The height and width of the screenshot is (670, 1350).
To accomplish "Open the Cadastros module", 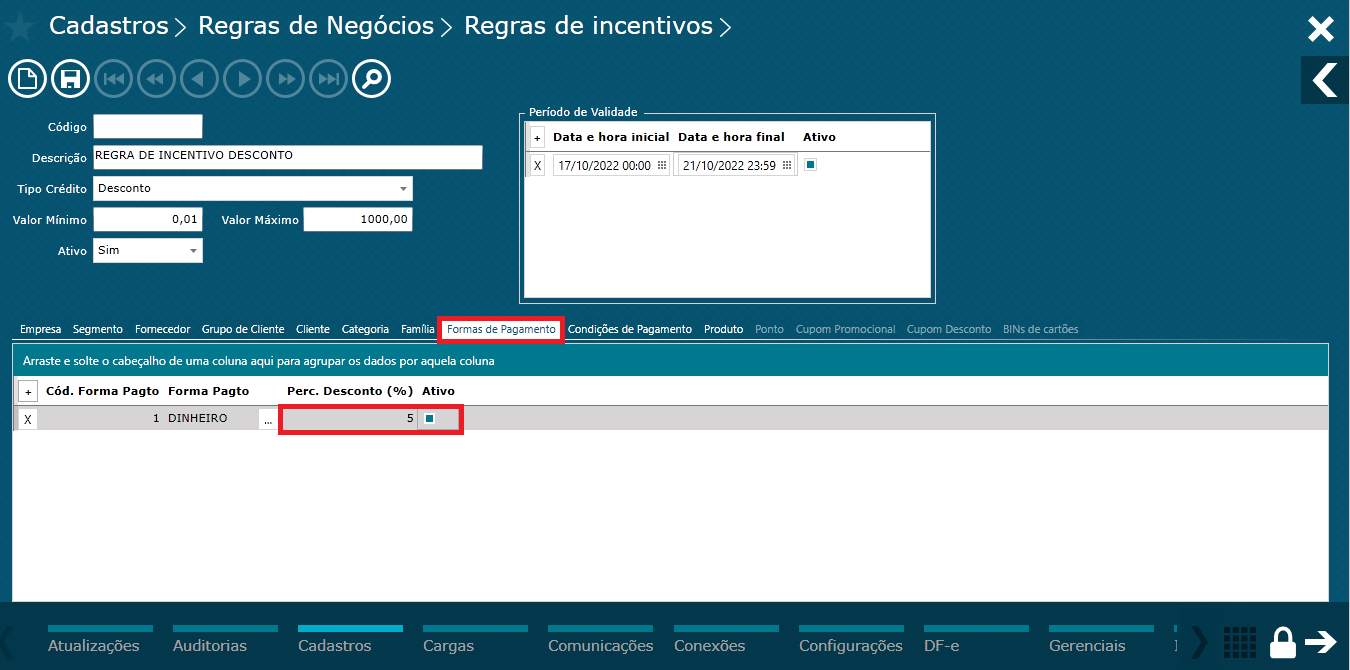I will pyautogui.click(x=335, y=646).
